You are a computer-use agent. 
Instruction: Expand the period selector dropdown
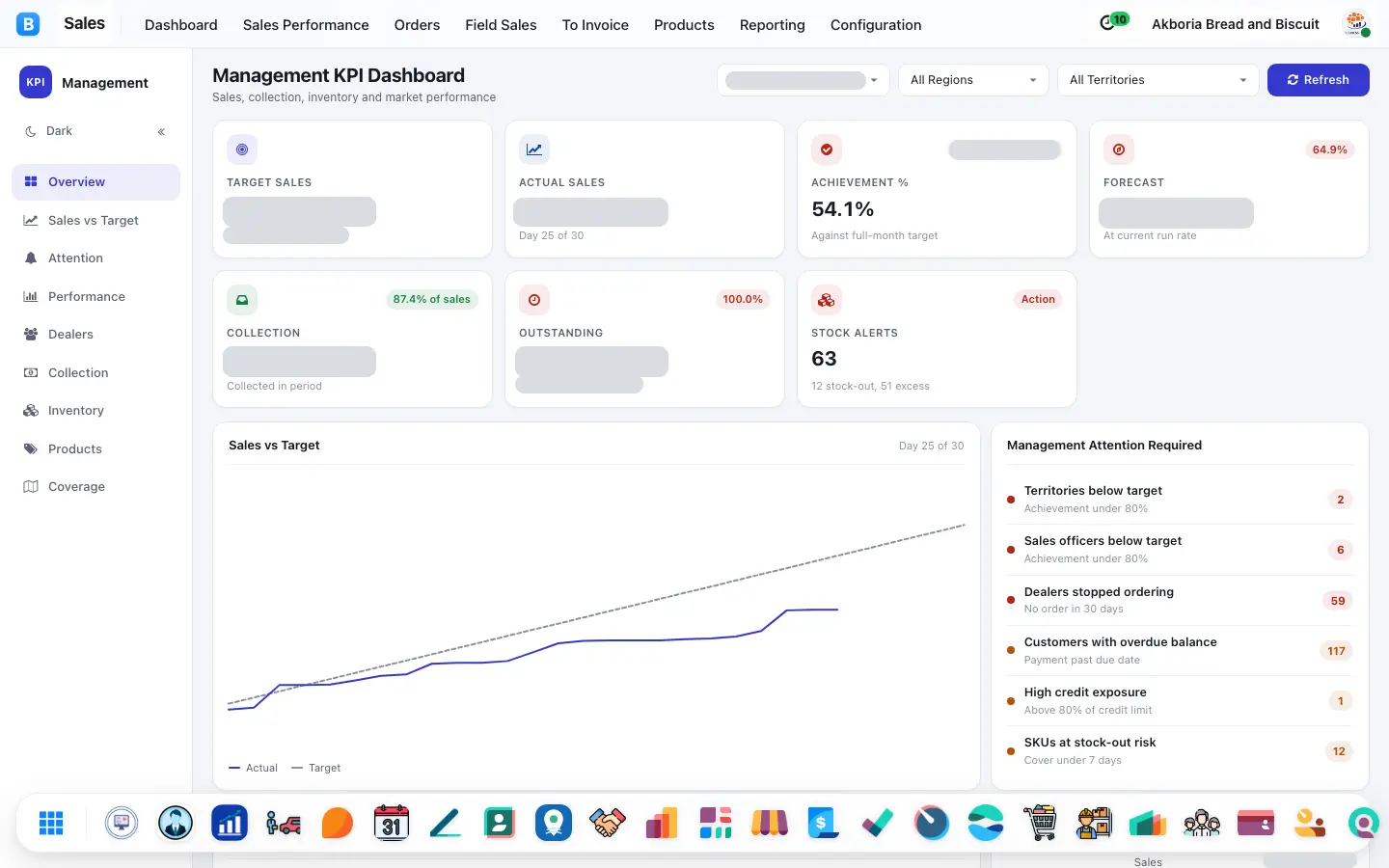point(803,80)
